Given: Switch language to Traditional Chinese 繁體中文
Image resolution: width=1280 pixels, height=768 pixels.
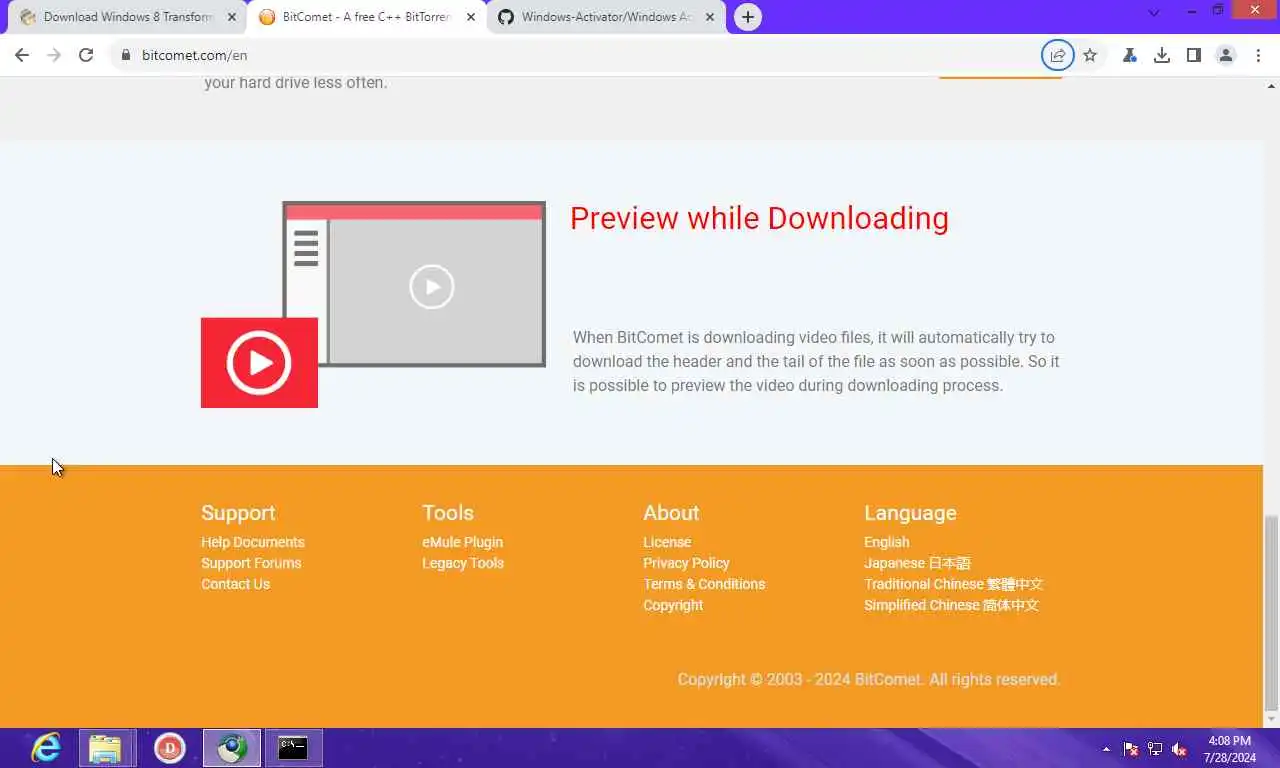Looking at the screenshot, I should tap(954, 584).
